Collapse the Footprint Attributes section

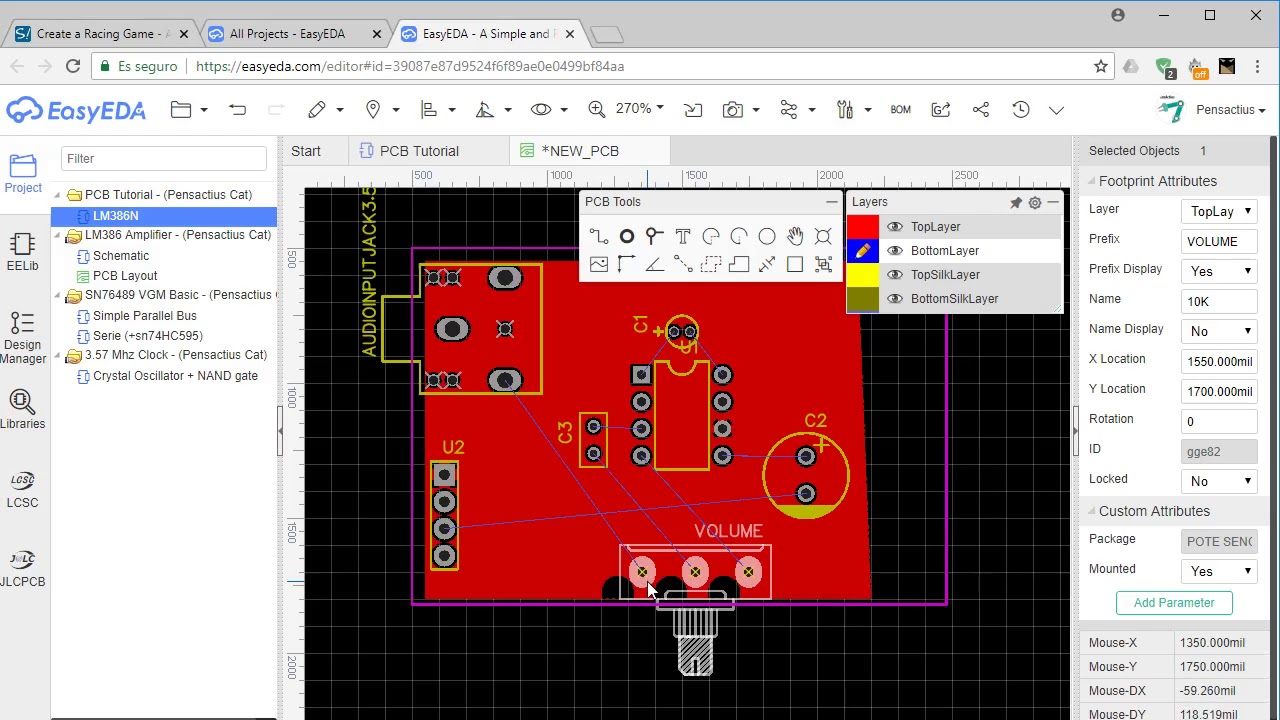coord(1090,182)
